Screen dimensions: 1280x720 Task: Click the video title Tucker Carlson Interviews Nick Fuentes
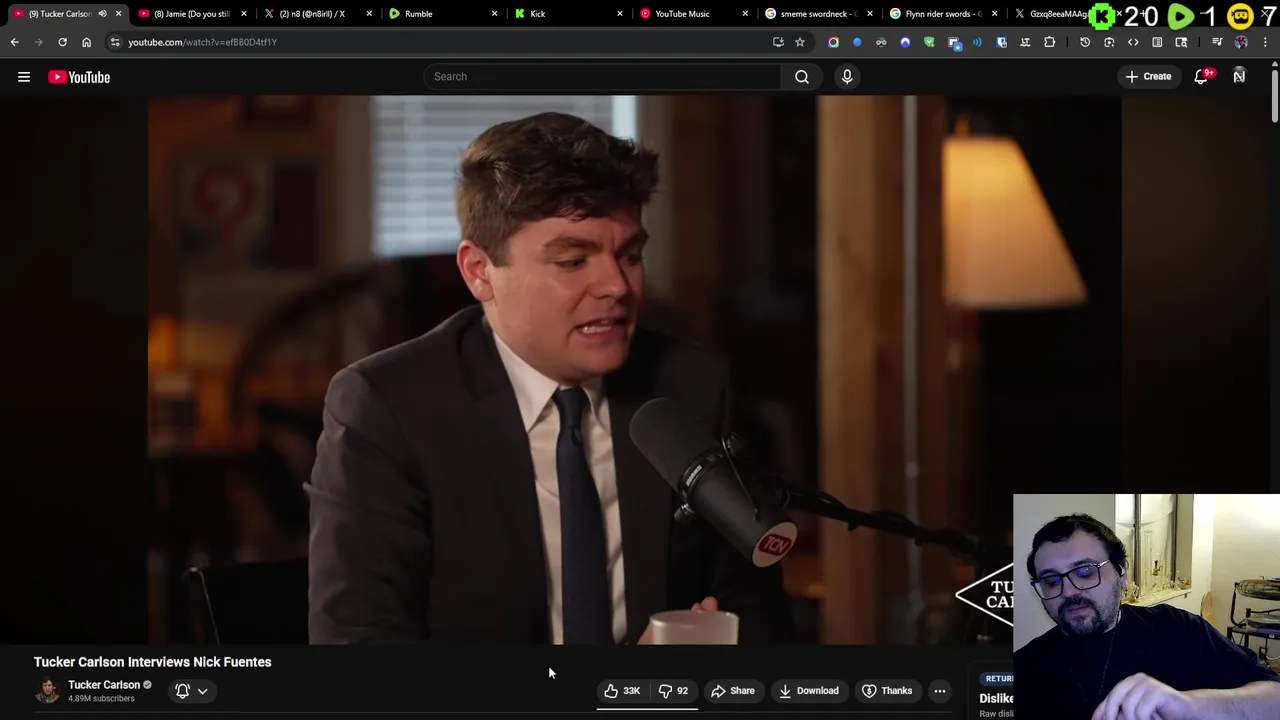point(152,662)
